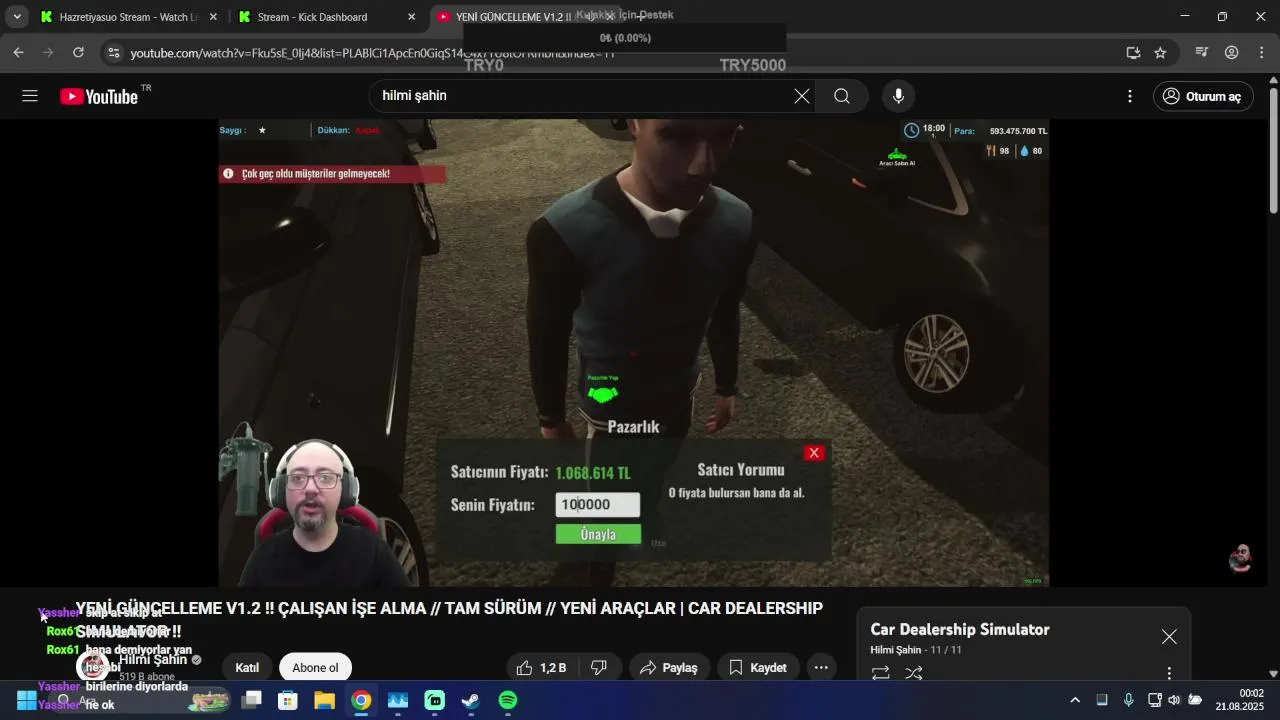The width and height of the screenshot is (1280, 720).
Task: Click the Senin Fiyatın price input box
Action: [598, 505]
